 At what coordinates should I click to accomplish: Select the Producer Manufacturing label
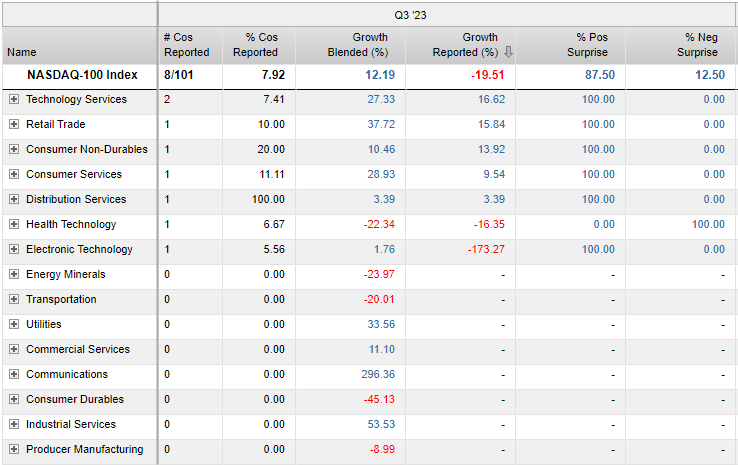[84, 449]
